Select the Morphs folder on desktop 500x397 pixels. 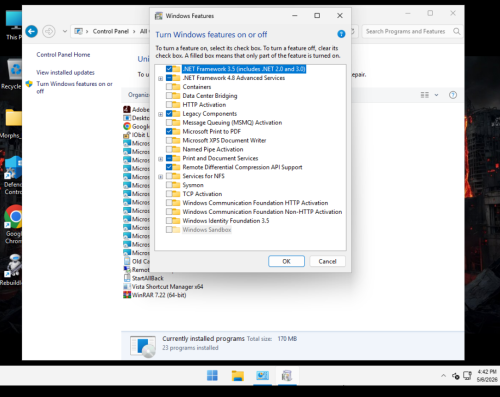tap(12, 123)
